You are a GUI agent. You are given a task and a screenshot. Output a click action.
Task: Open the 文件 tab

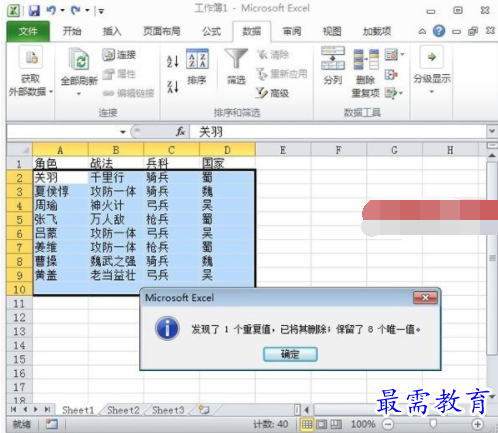click(28, 31)
